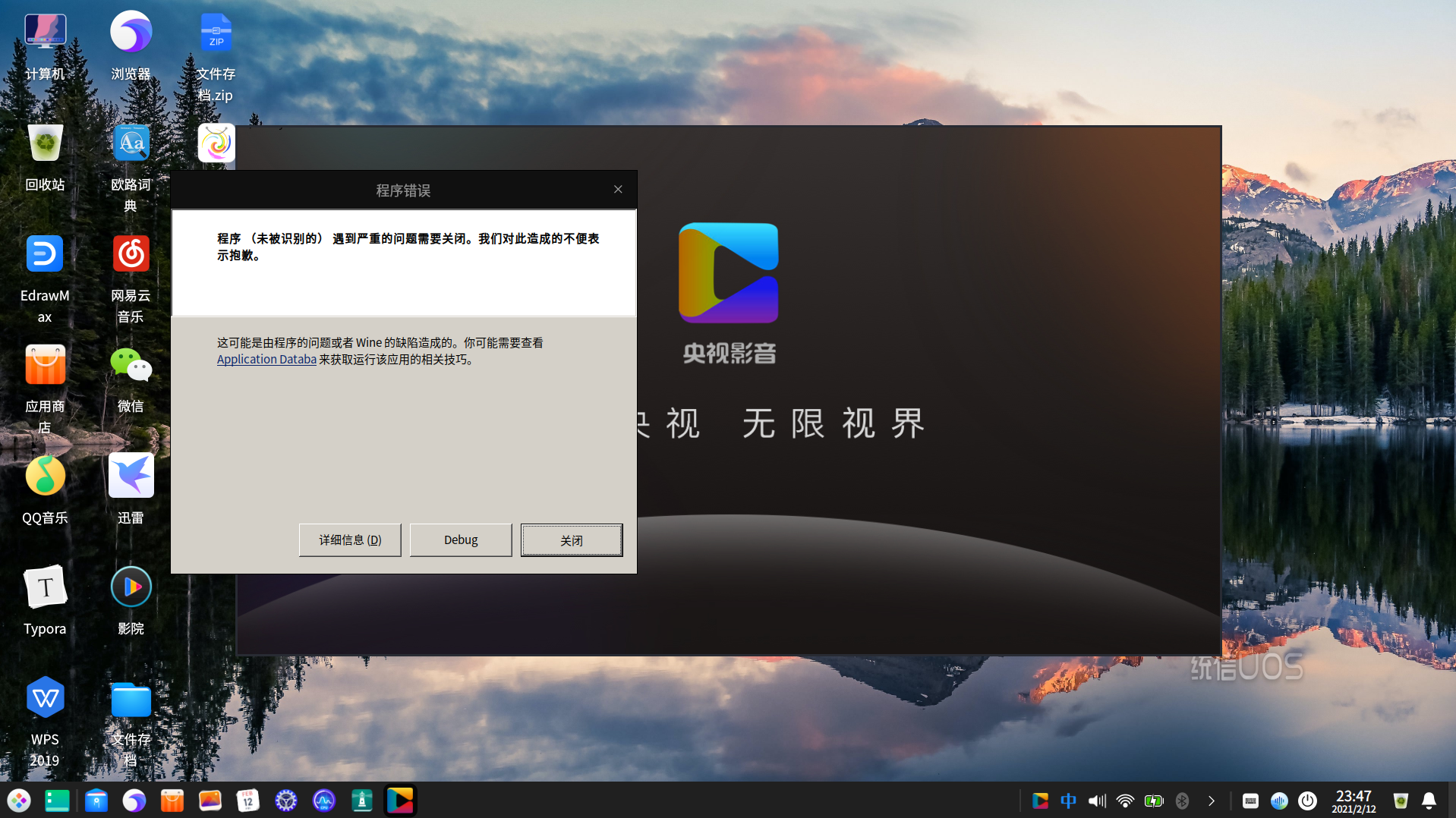Click the 央视影音 logo on splash screen
This screenshot has height=818, width=1456.
click(x=729, y=273)
